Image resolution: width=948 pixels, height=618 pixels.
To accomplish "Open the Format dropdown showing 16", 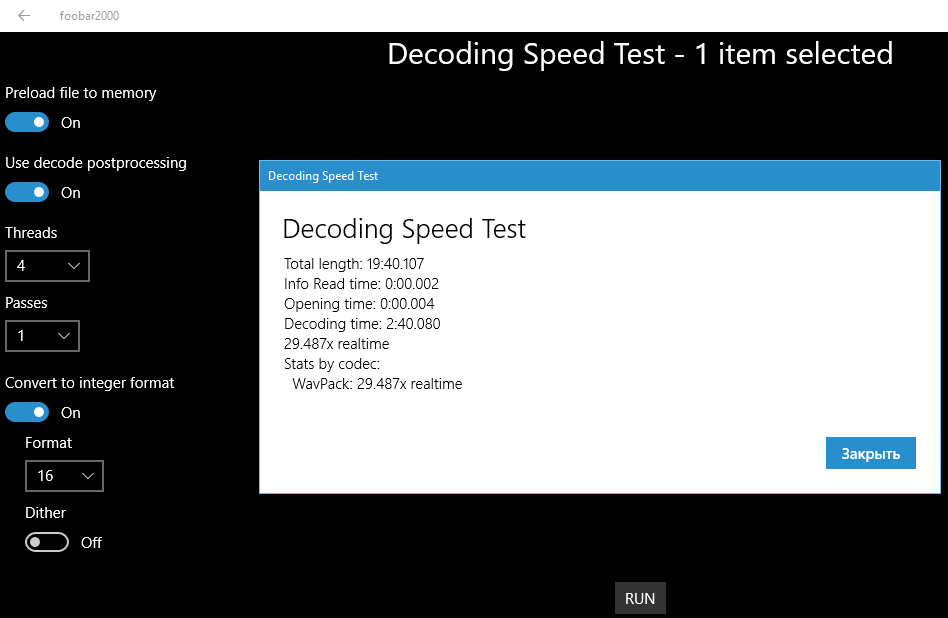I will [64, 476].
